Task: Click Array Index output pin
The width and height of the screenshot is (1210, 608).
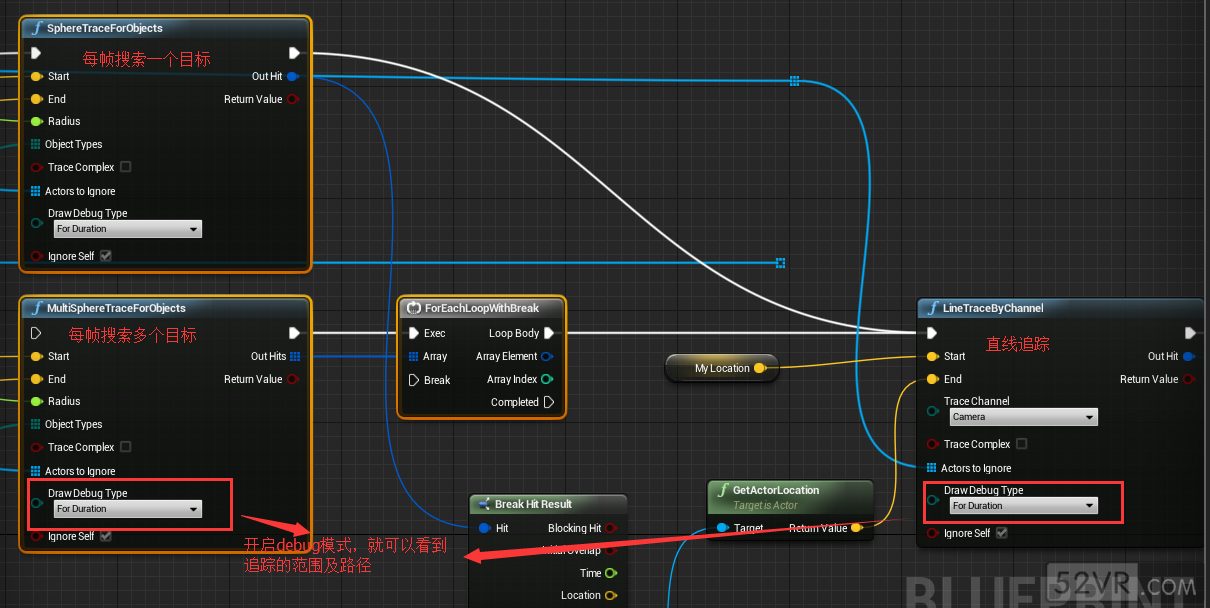Action: 547,379
